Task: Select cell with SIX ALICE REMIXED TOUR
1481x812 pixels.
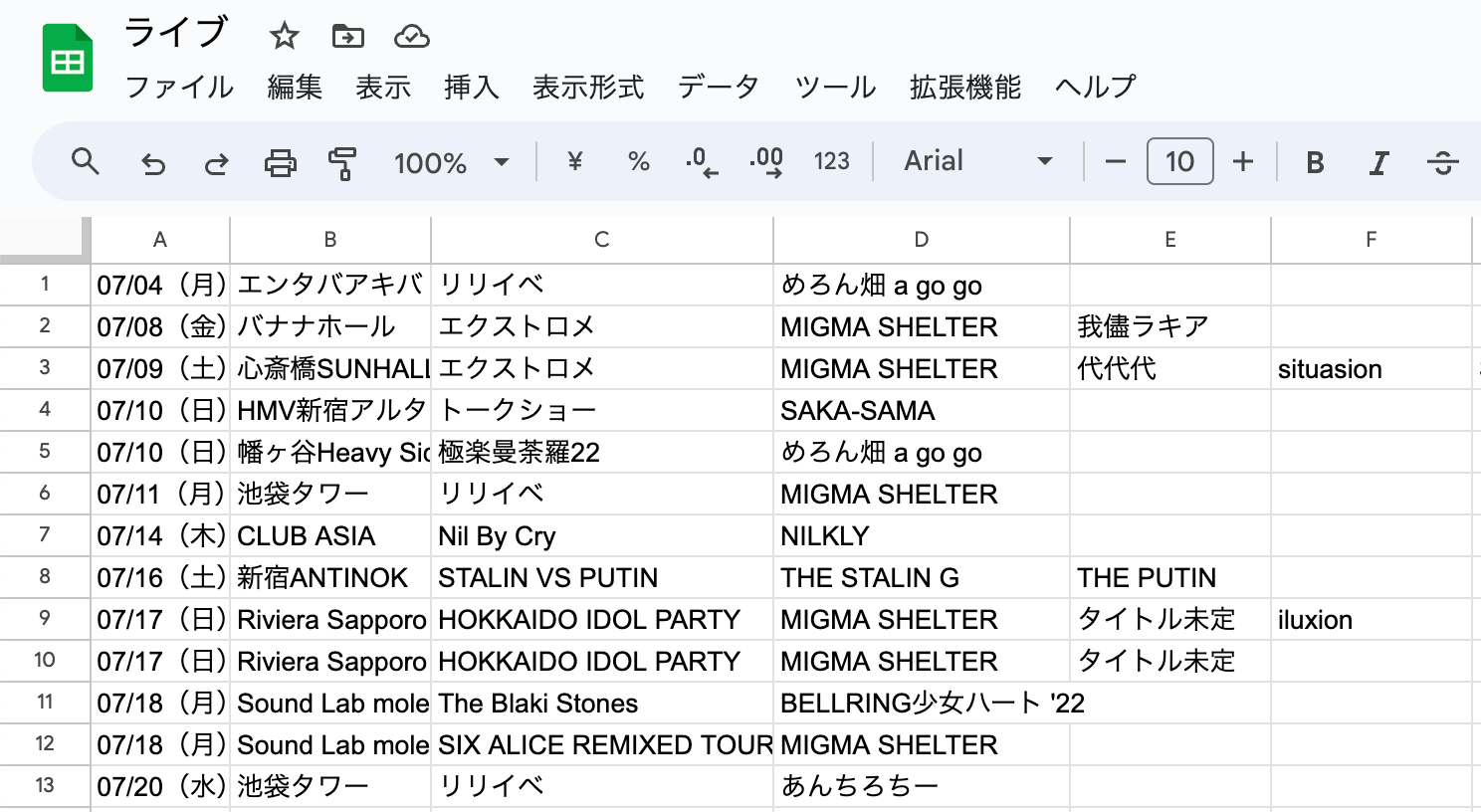Action: [x=602, y=745]
